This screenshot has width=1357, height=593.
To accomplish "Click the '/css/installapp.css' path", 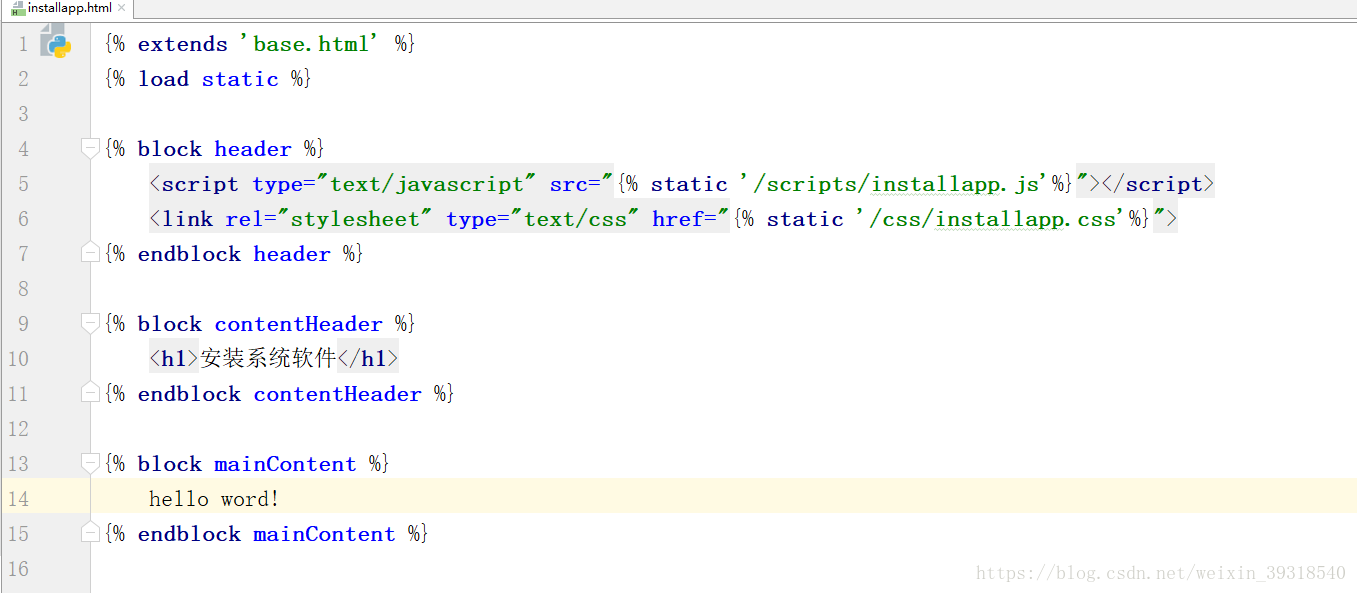I will tap(991, 219).
